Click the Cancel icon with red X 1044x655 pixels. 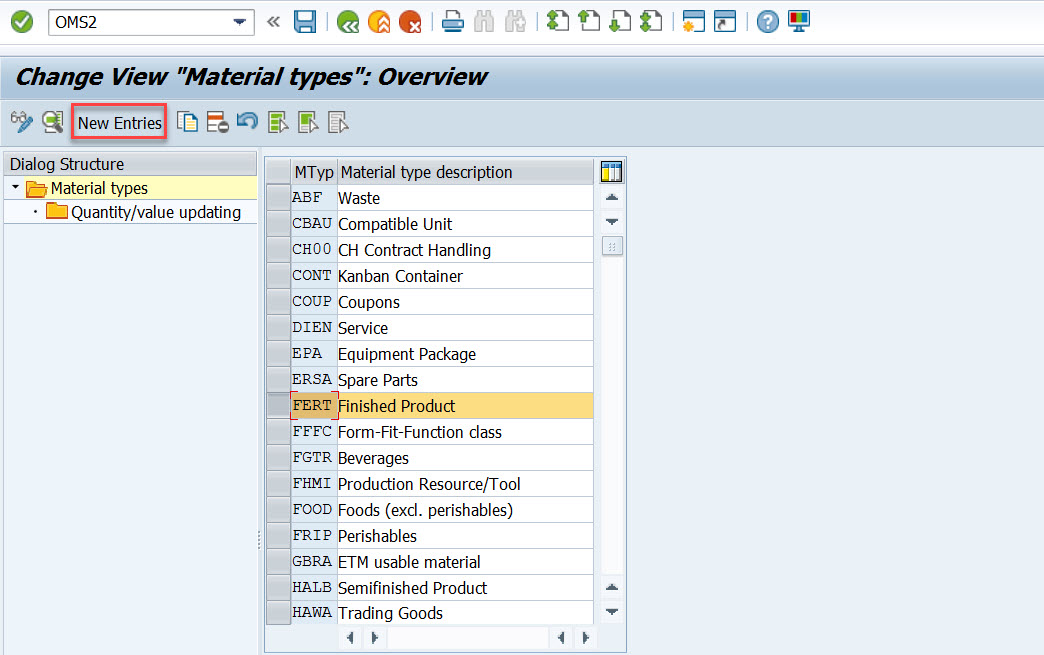(411, 21)
